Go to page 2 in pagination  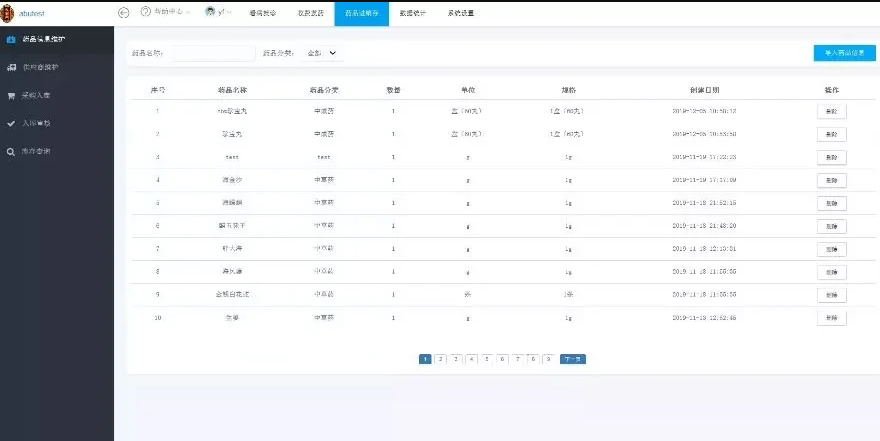440,358
